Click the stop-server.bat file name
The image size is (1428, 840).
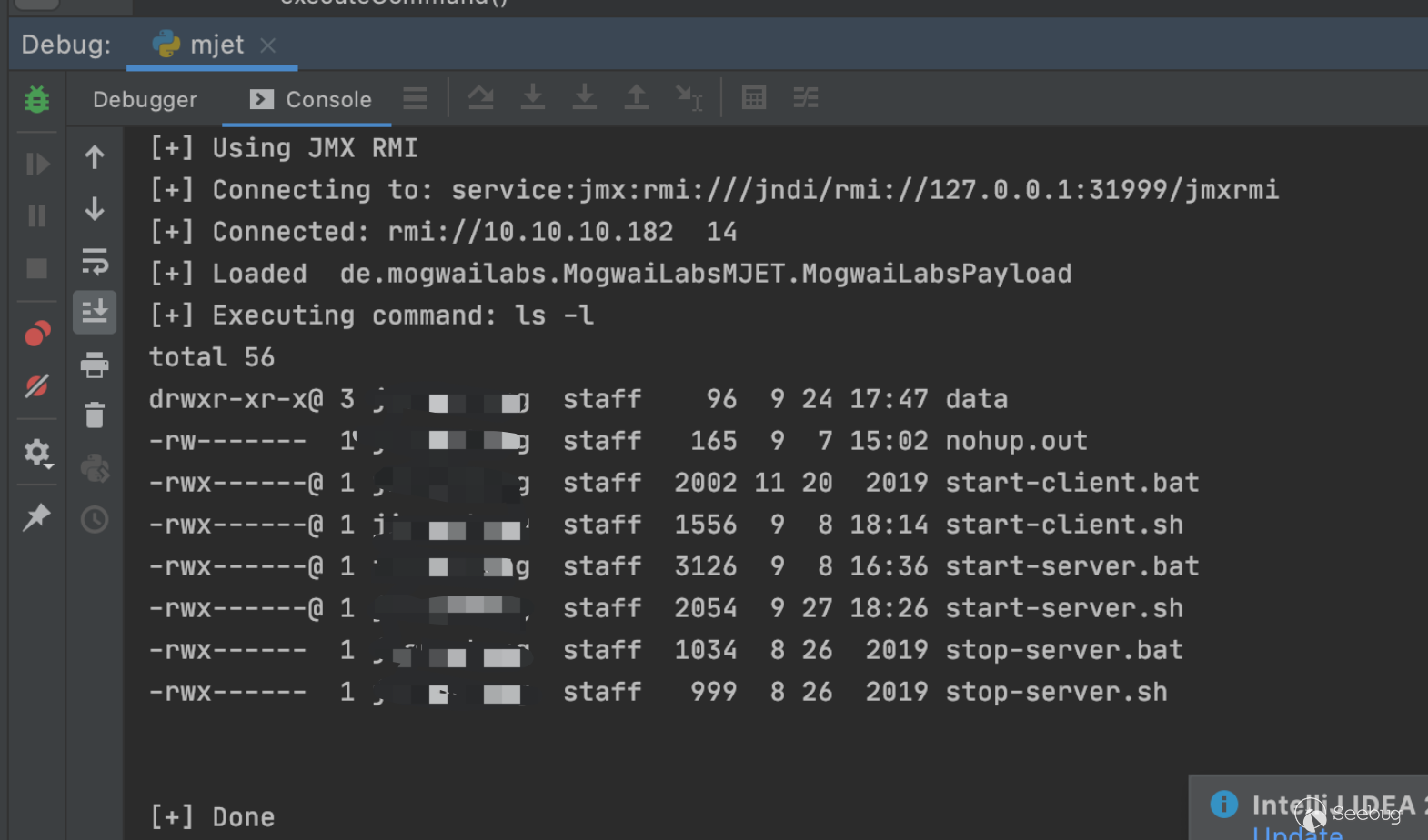pos(1064,650)
